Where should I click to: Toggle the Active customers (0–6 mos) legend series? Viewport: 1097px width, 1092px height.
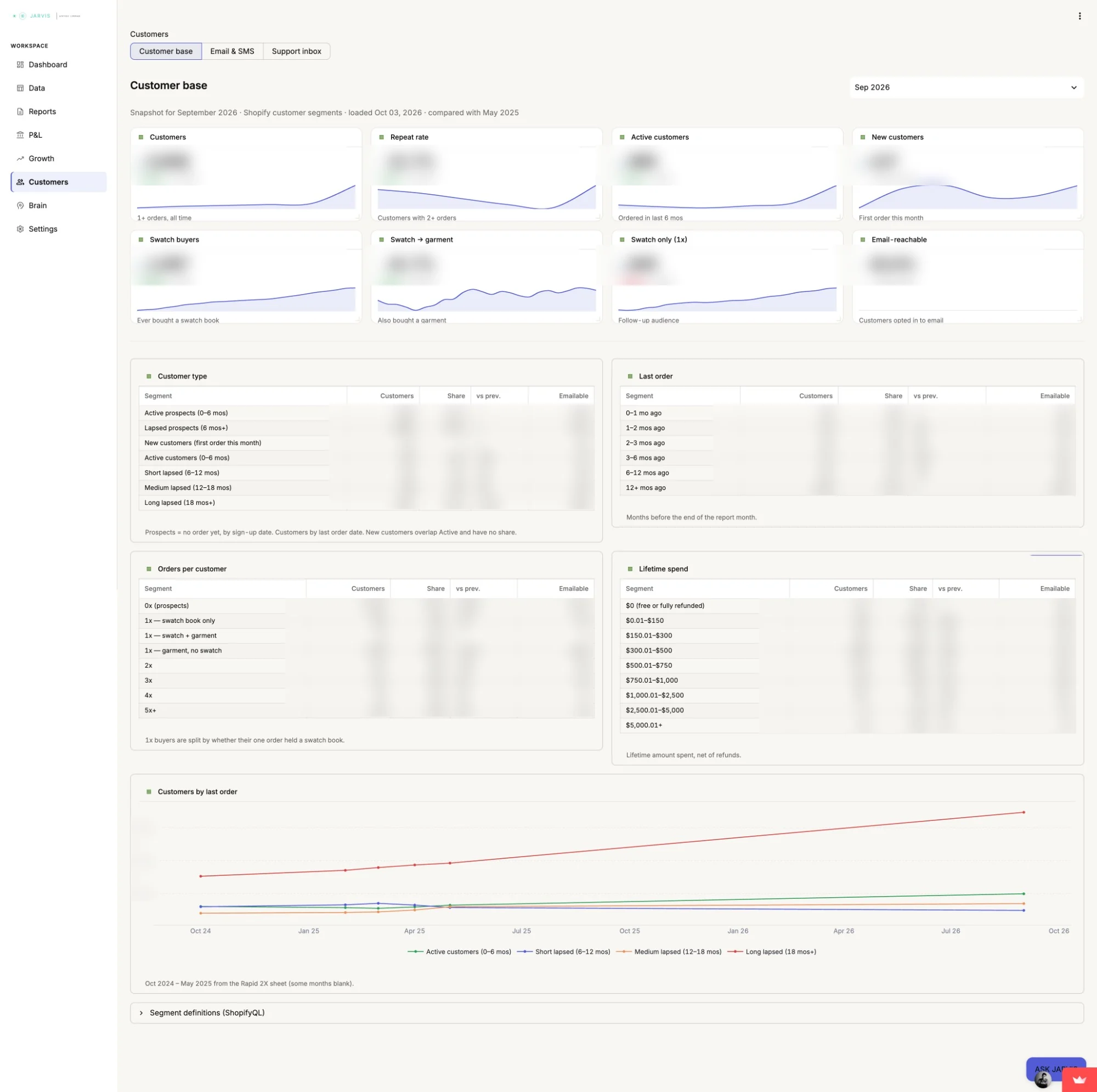click(459, 952)
